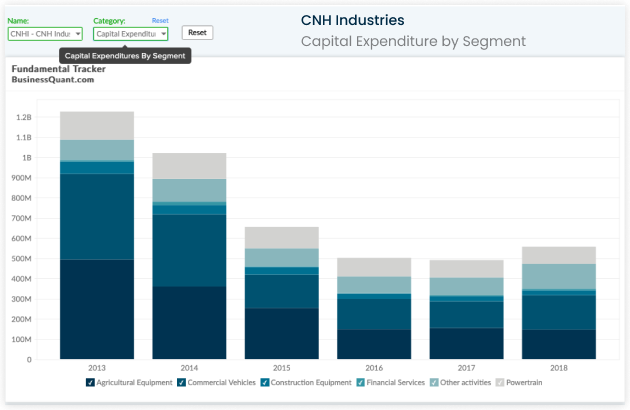This screenshot has width=630, height=410.
Task: Click the 100M y-axis label
Action: pos(21,339)
